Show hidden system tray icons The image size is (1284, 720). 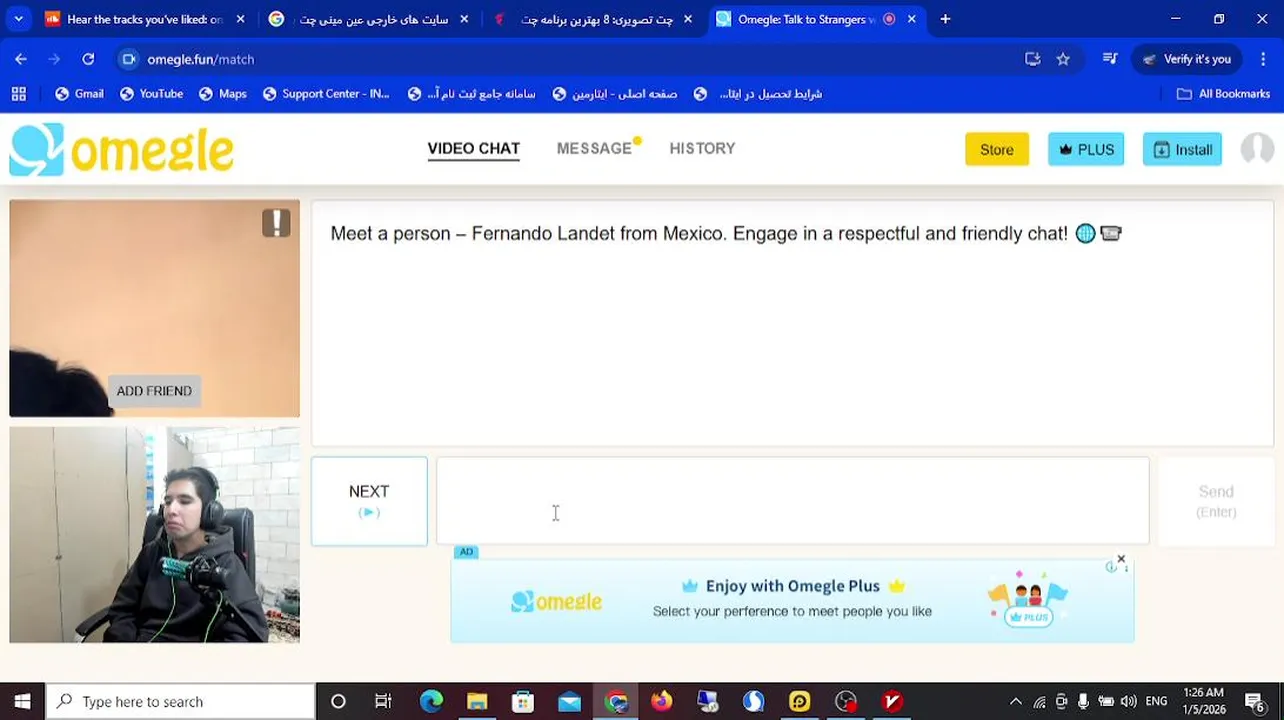[x=1016, y=701]
